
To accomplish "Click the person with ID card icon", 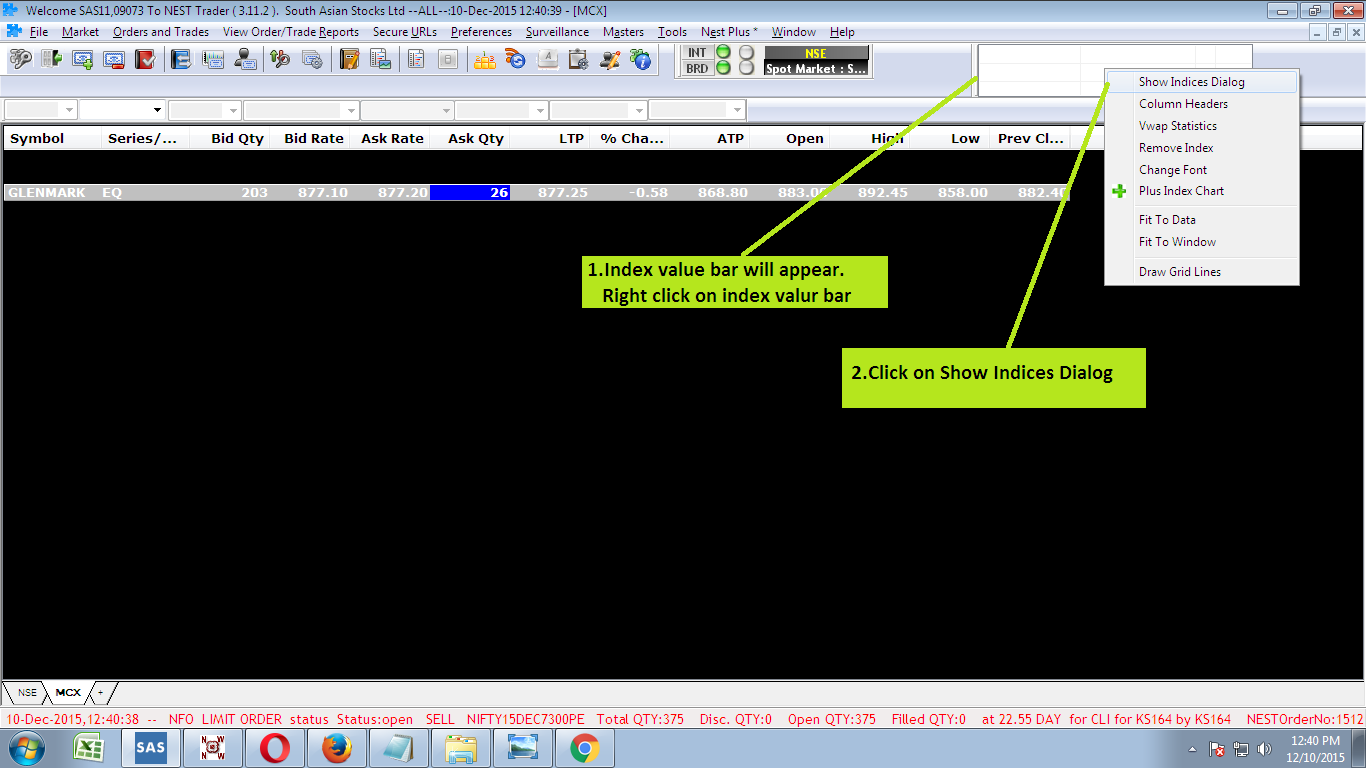I will 245,60.
